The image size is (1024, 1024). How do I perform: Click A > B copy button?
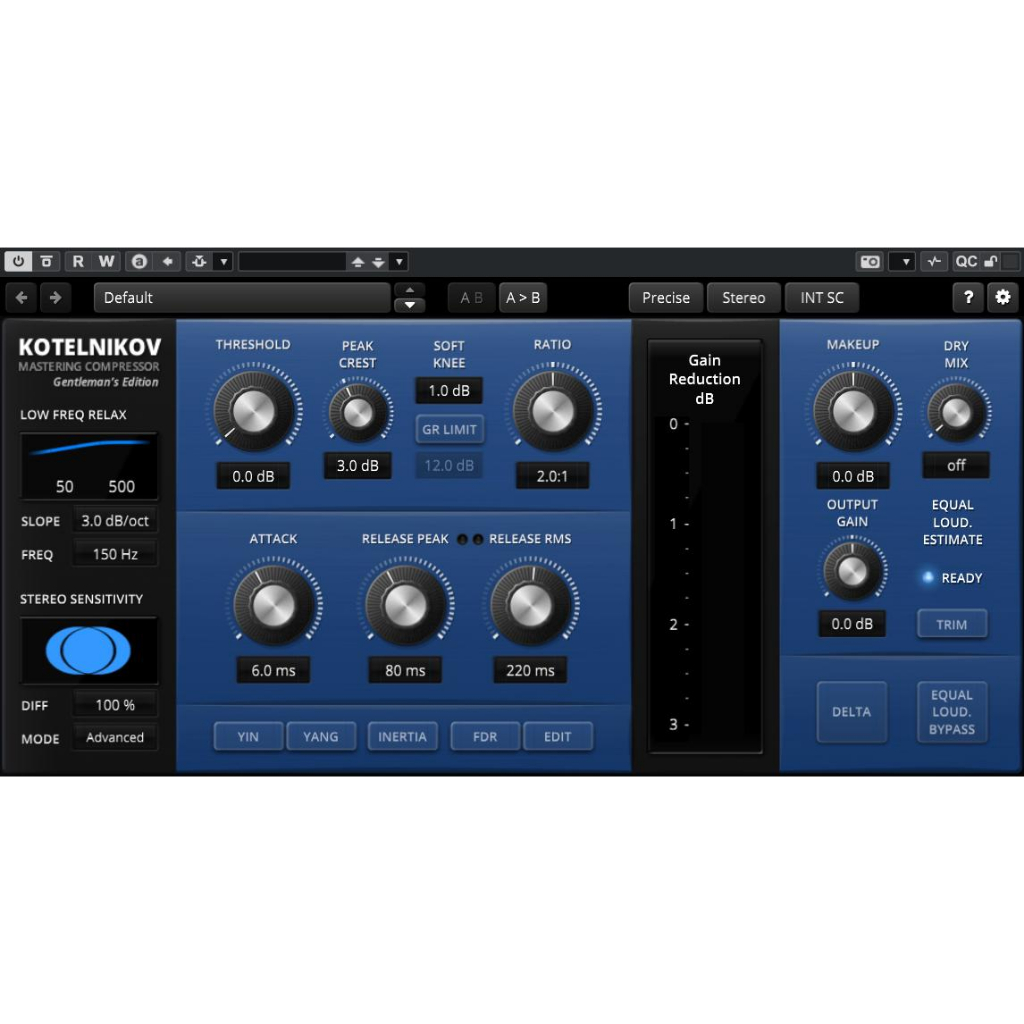[522, 298]
